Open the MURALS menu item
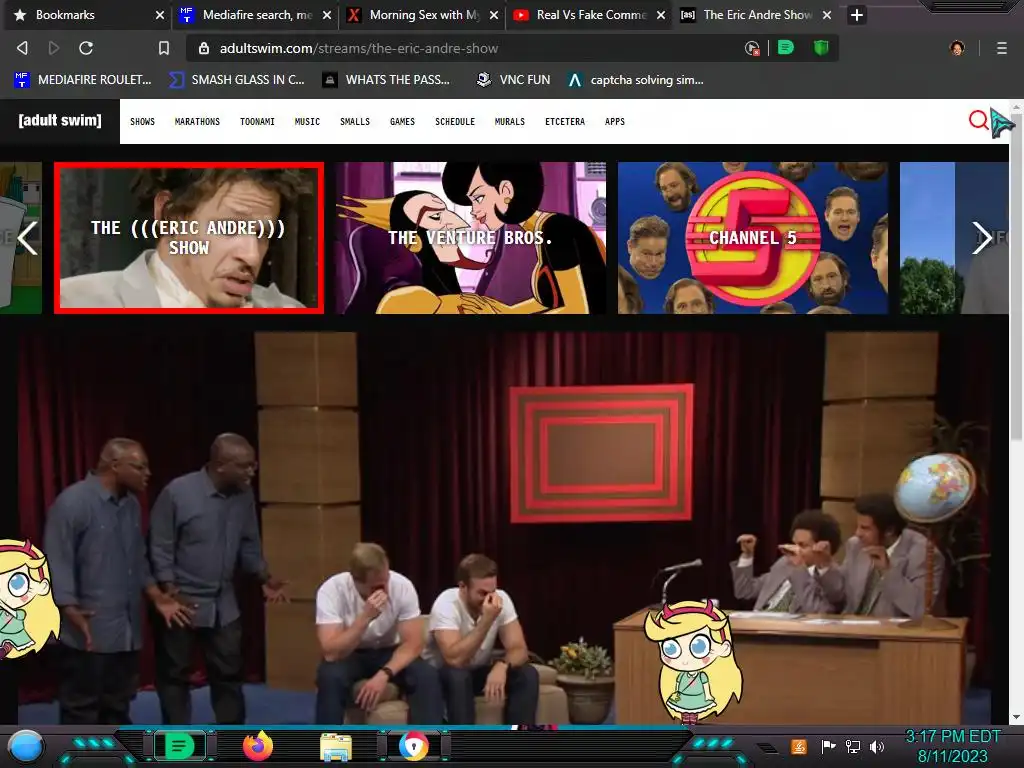The height and width of the screenshot is (768, 1024). coord(510,121)
